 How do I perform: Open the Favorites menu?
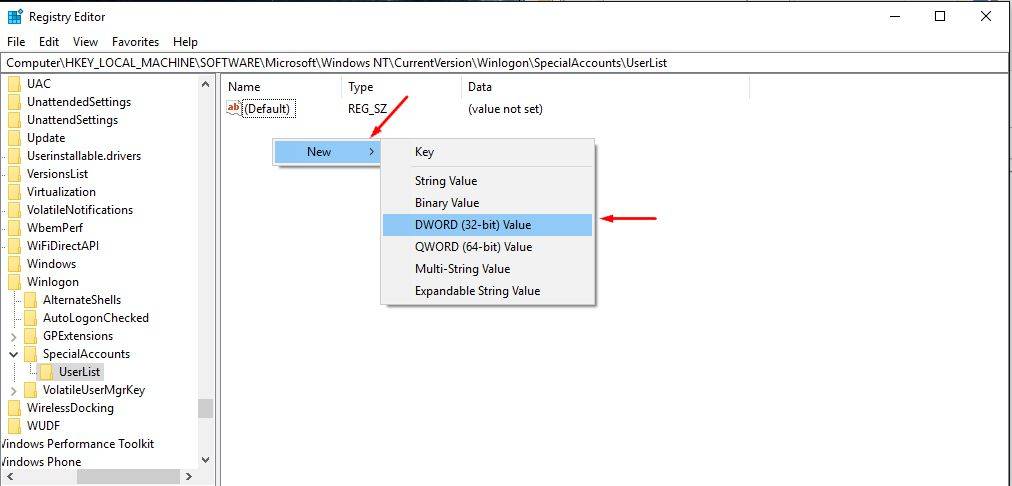point(135,42)
